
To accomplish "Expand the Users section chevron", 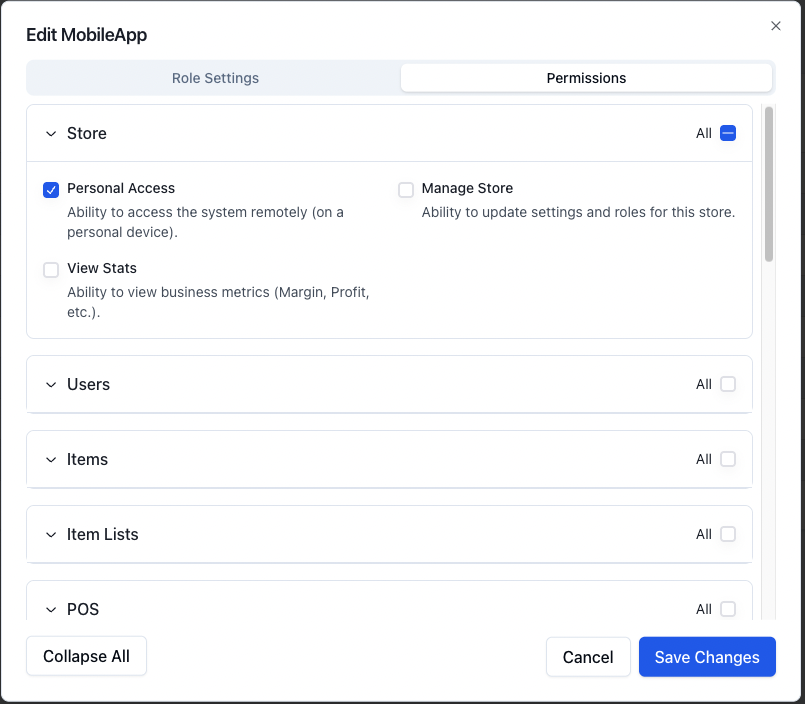I will coord(51,385).
